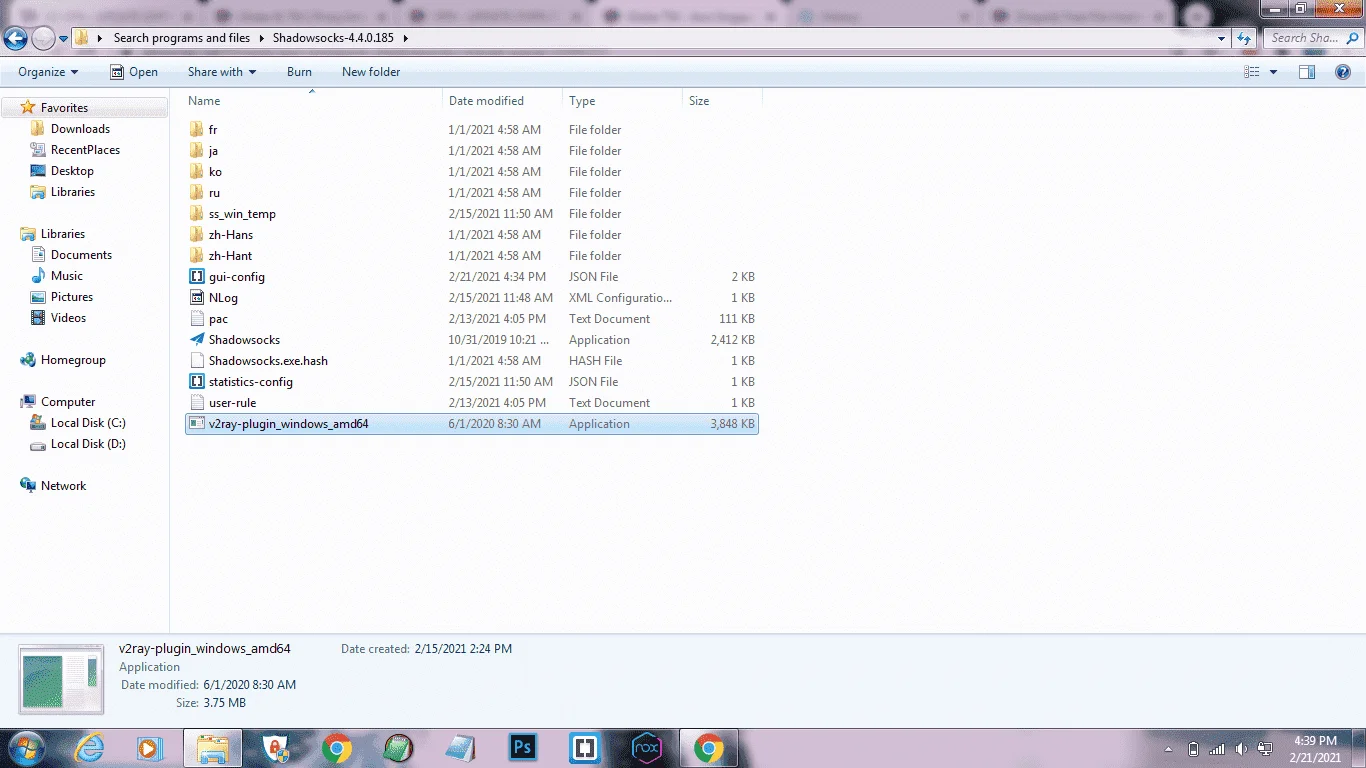
Task: Open Network in the navigation pane
Action: [x=63, y=486]
